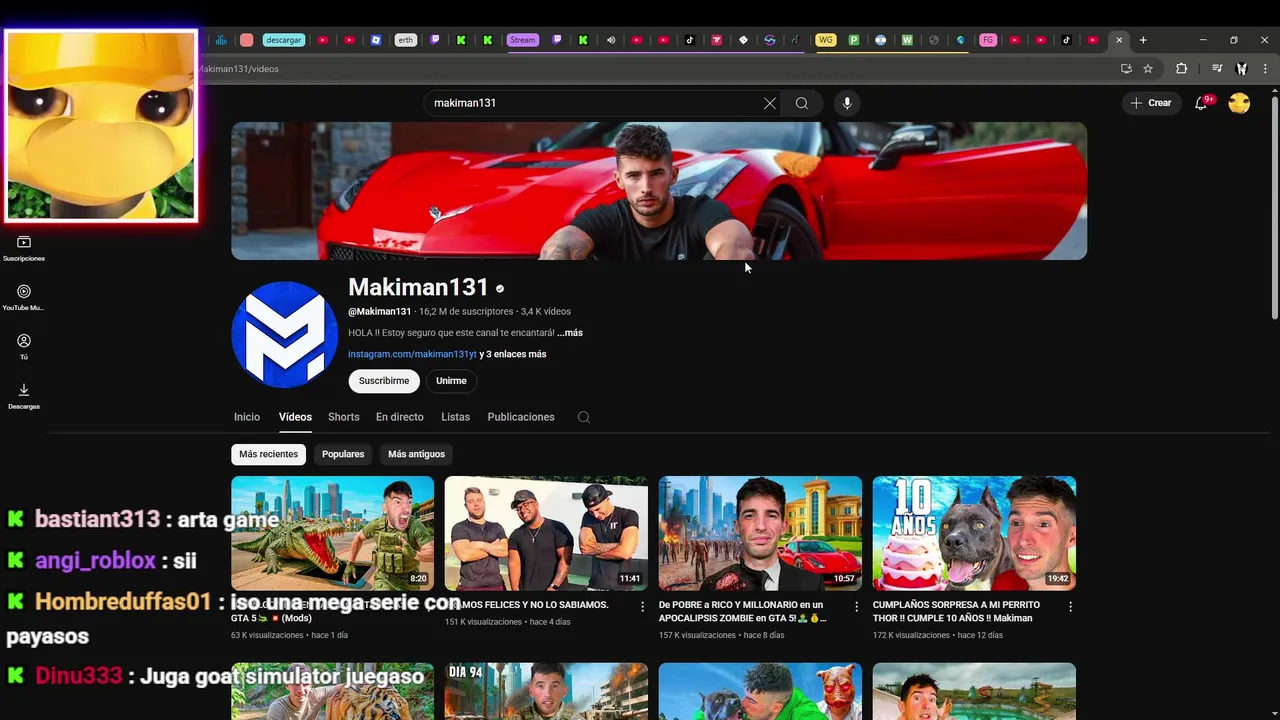Collapse the 'WG' tab group
Image resolution: width=1280 pixels, height=720 pixels.
[x=825, y=40]
